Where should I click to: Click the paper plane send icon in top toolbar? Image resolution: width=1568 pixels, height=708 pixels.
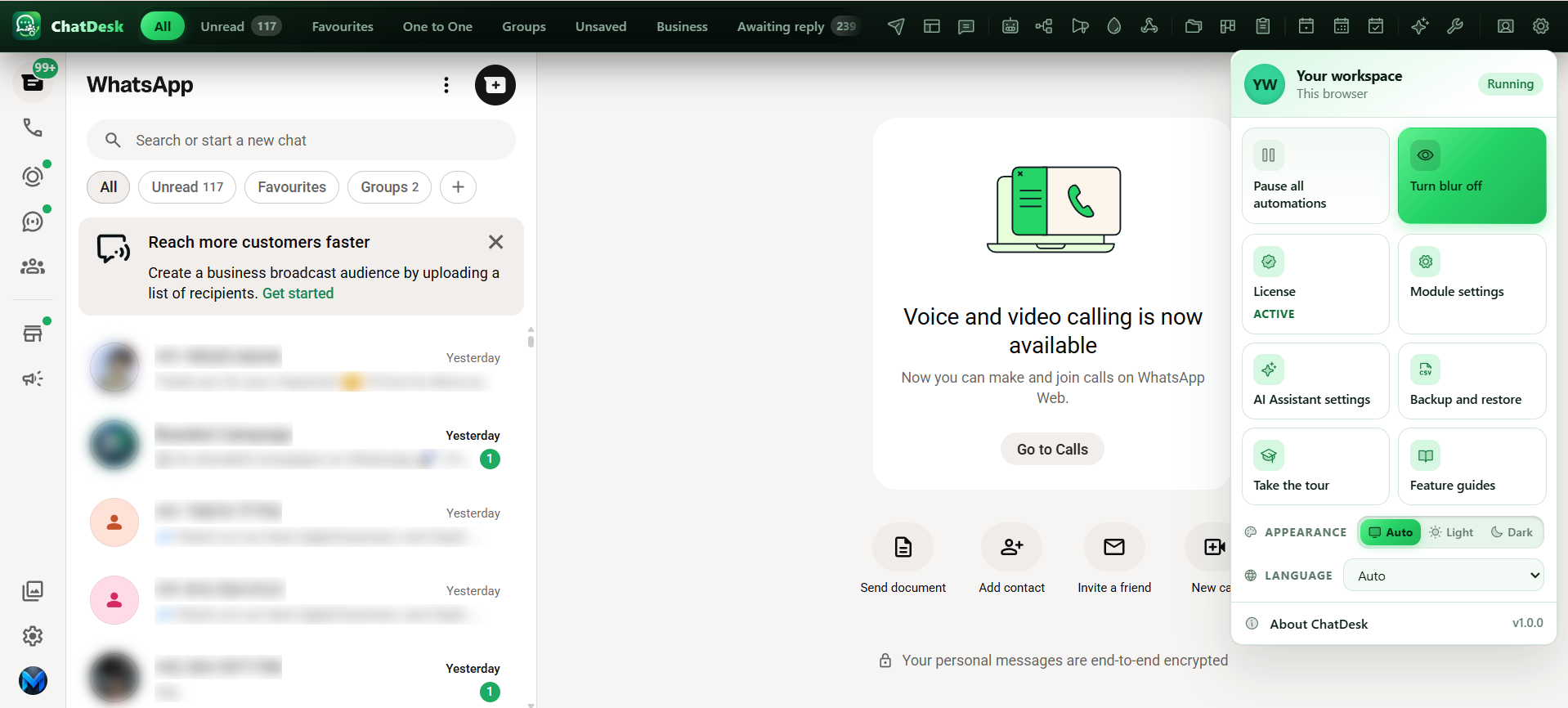896,26
